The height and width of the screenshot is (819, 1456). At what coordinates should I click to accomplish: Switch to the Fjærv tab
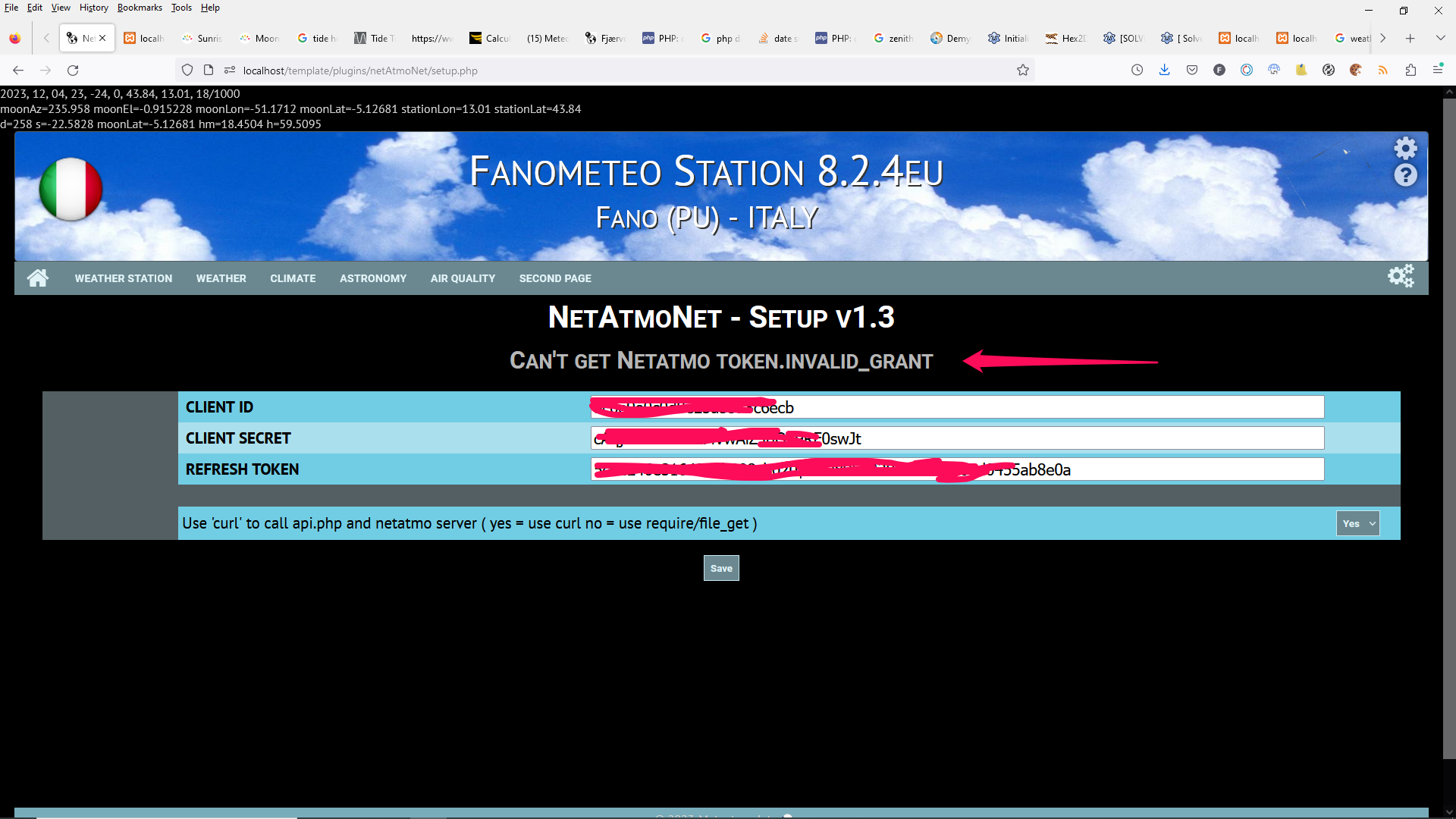click(606, 38)
